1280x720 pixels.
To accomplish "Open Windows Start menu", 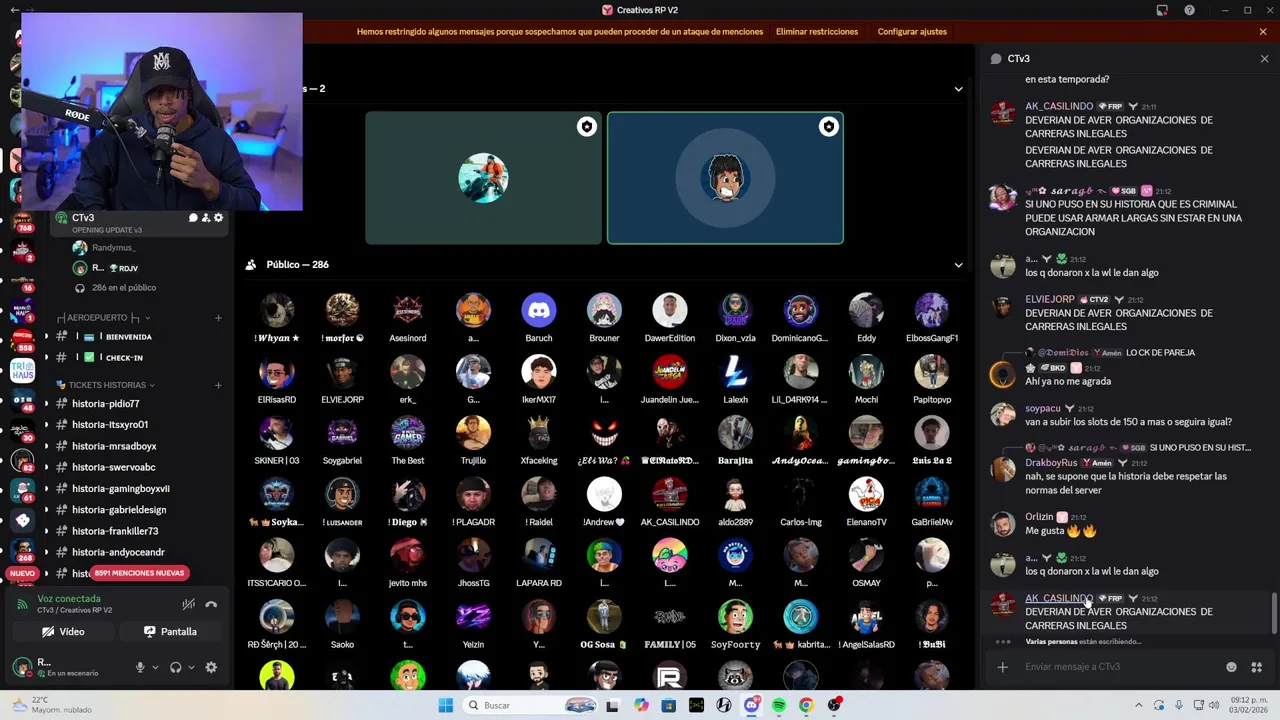I will coord(446,705).
